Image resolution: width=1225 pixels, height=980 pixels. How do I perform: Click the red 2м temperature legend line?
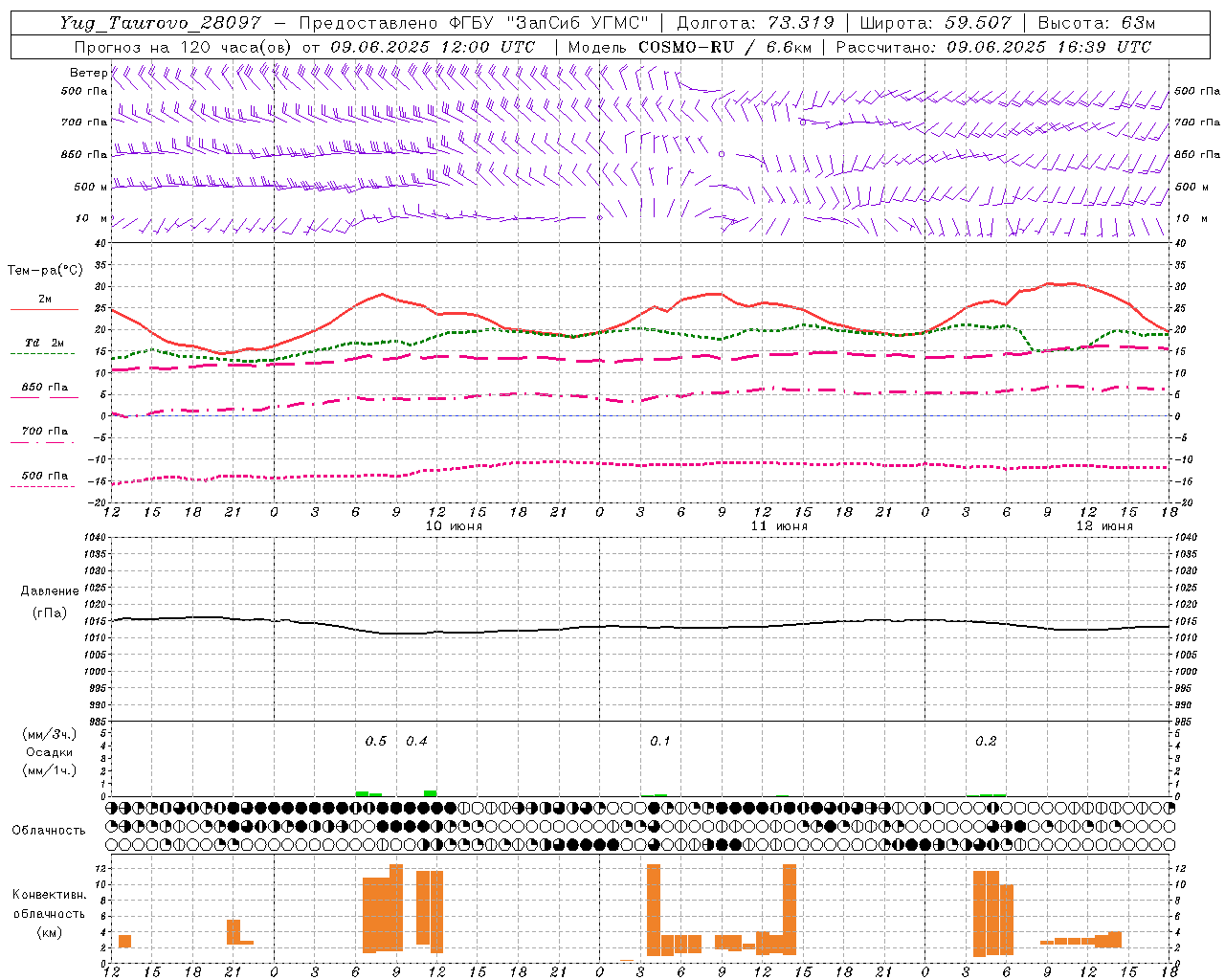45,310
